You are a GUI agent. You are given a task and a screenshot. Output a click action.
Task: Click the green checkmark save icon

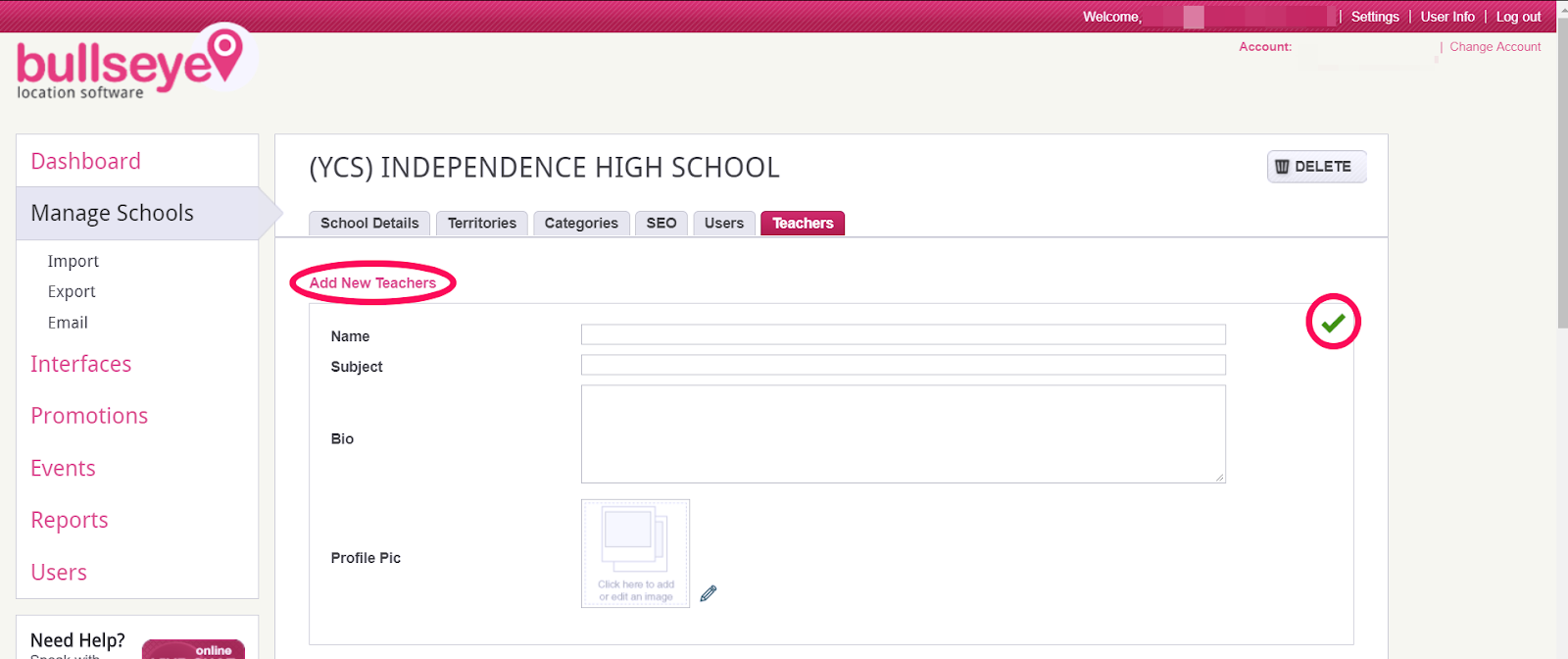(1333, 322)
